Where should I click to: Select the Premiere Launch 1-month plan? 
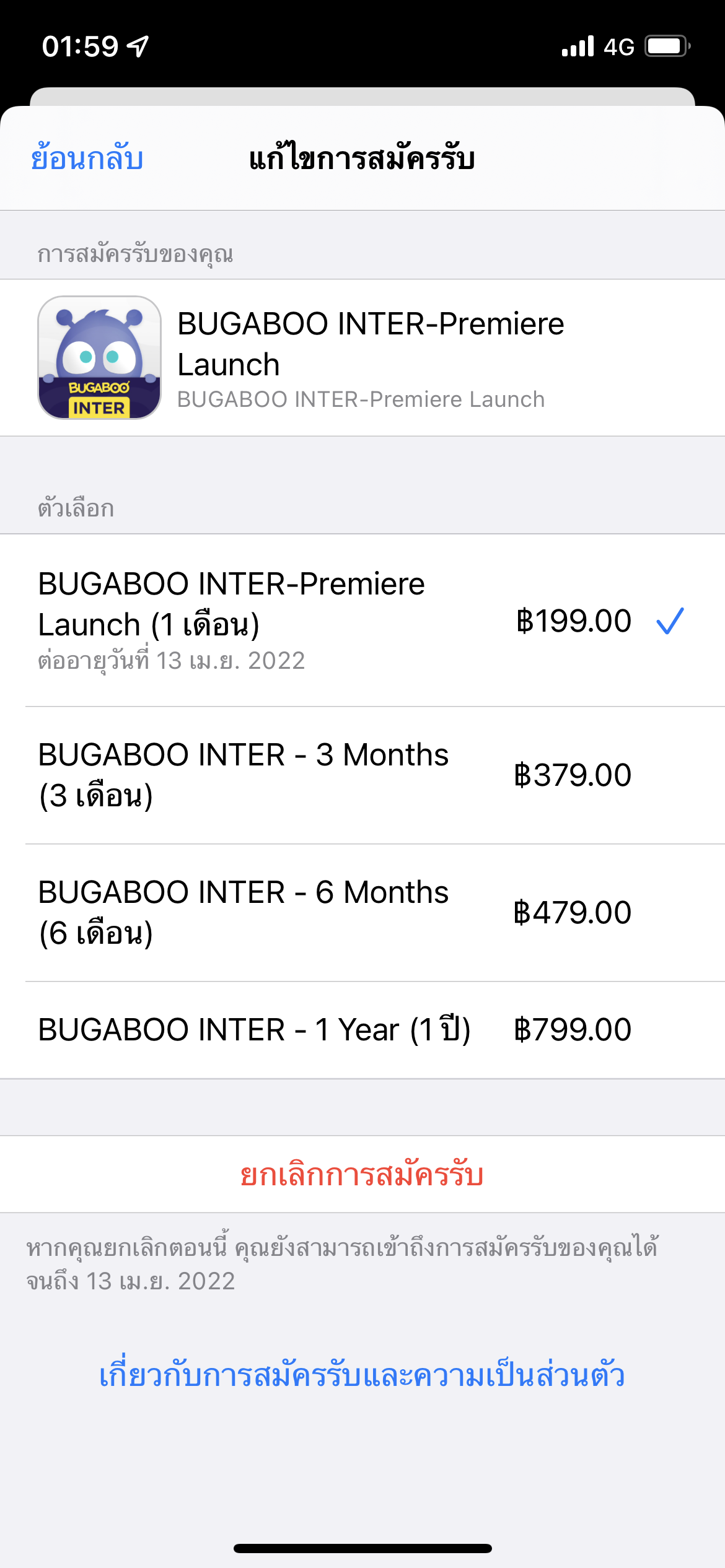[231, 604]
